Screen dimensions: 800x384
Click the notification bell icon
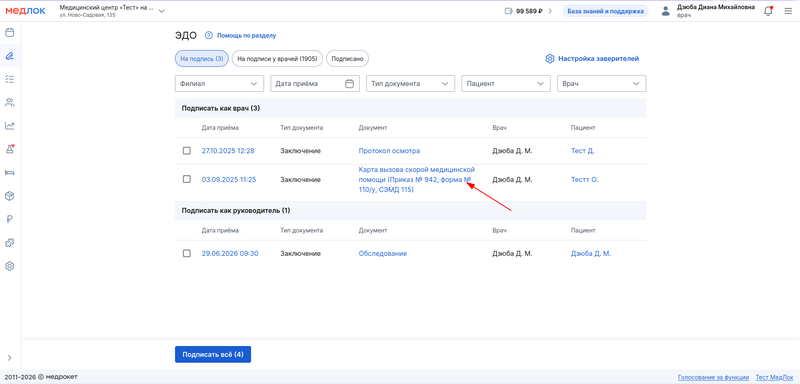[x=768, y=11]
